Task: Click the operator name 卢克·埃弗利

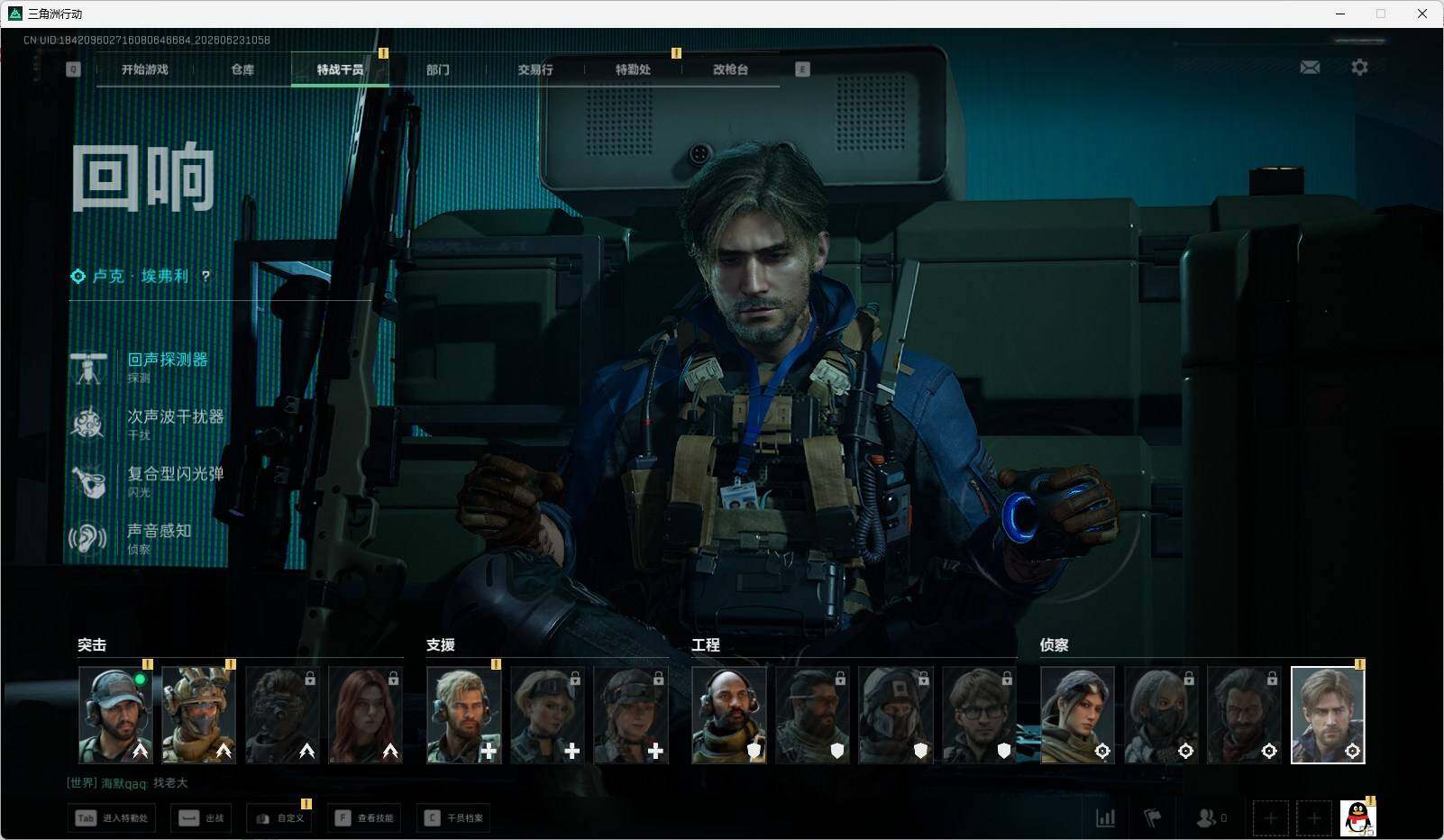Action: tap(141, 276)
